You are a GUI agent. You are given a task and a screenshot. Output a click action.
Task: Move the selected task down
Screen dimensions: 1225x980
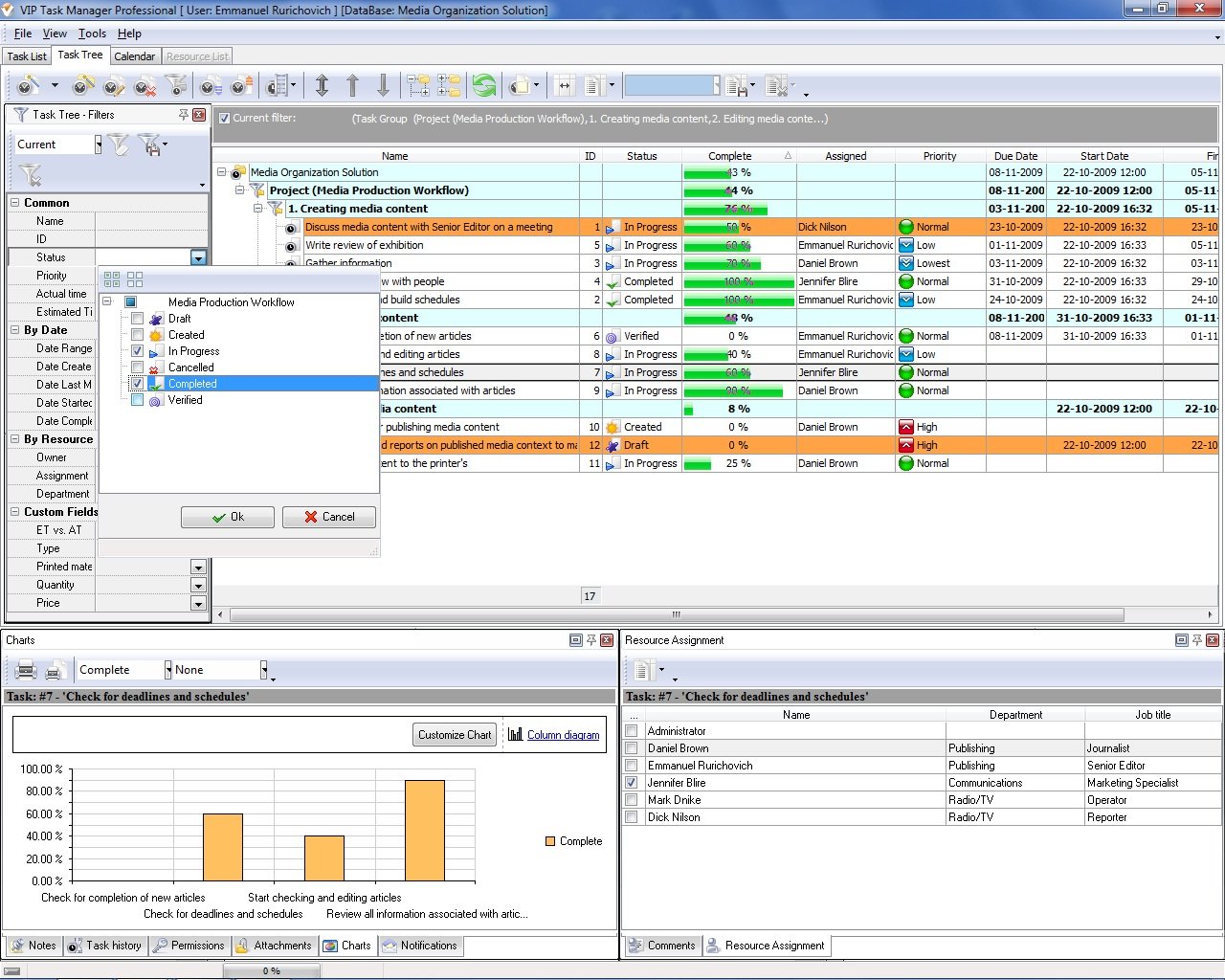pyautogui.click(x=384, y=85)
